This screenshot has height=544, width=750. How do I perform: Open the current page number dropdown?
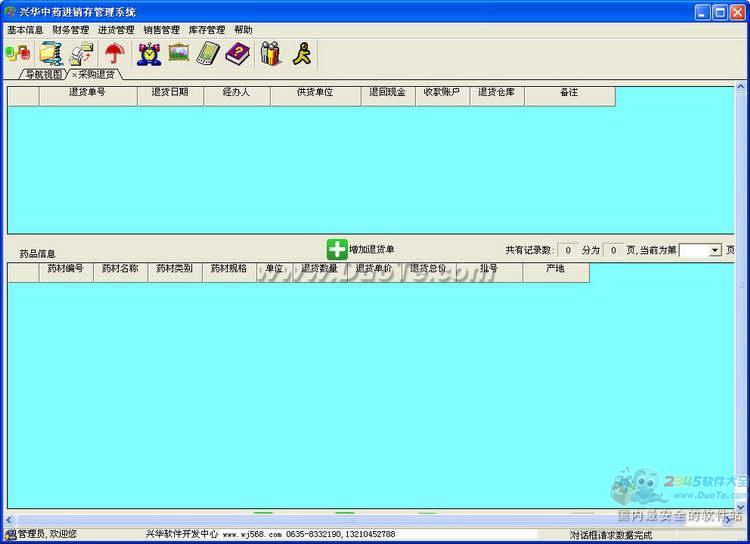714,250
